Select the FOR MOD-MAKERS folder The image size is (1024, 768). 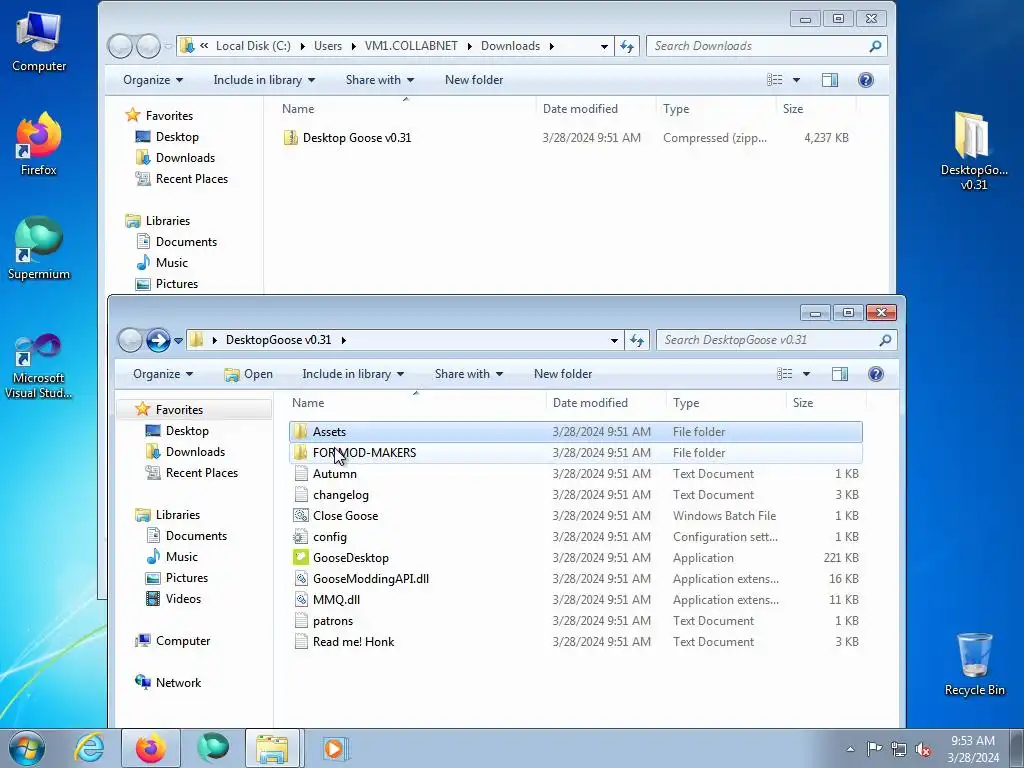point(575,453)
